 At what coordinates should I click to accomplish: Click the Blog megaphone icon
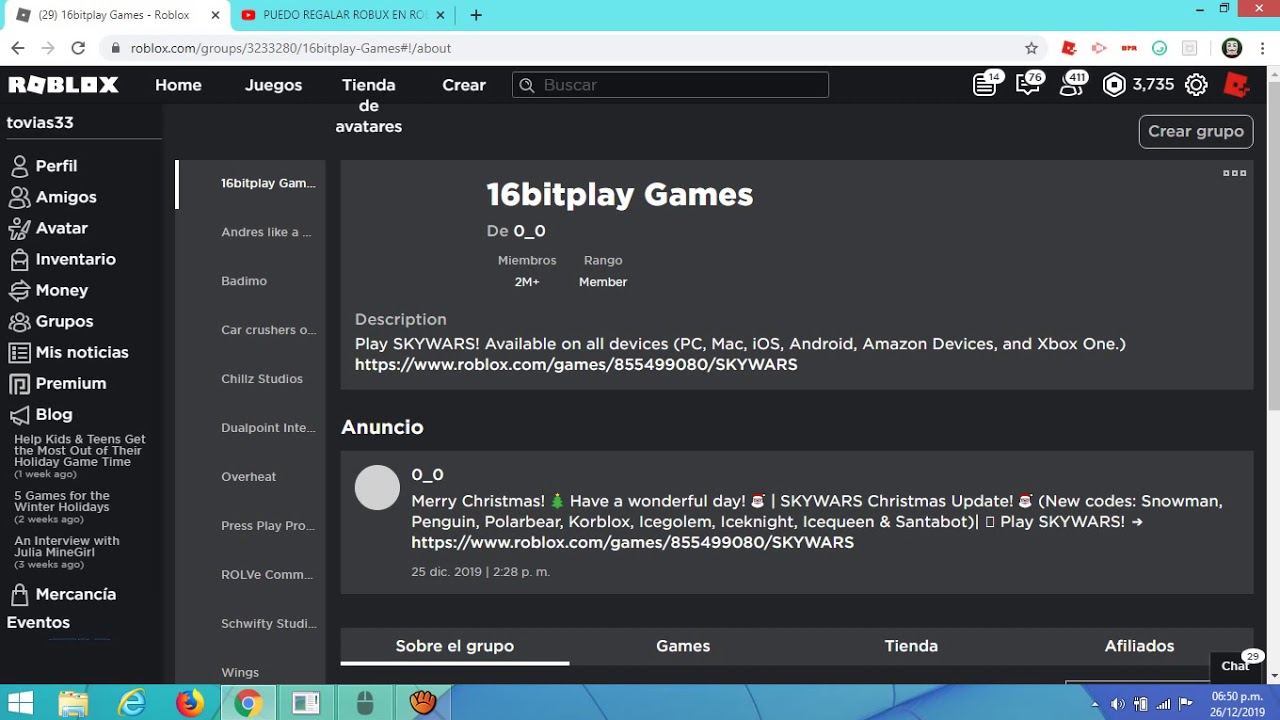(x=19, y=414)
